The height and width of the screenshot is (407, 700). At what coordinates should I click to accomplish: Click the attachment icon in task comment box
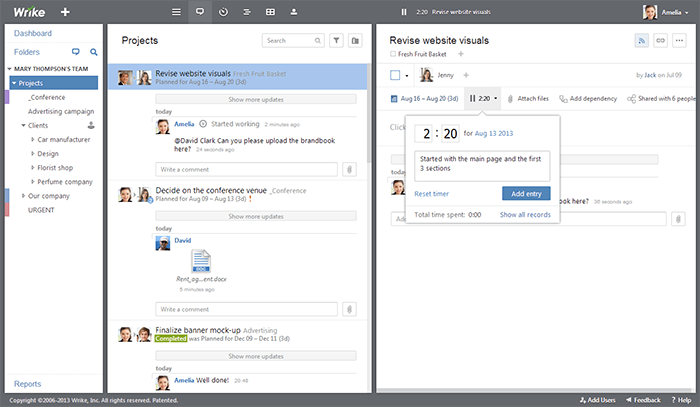[x=678, y=219]
